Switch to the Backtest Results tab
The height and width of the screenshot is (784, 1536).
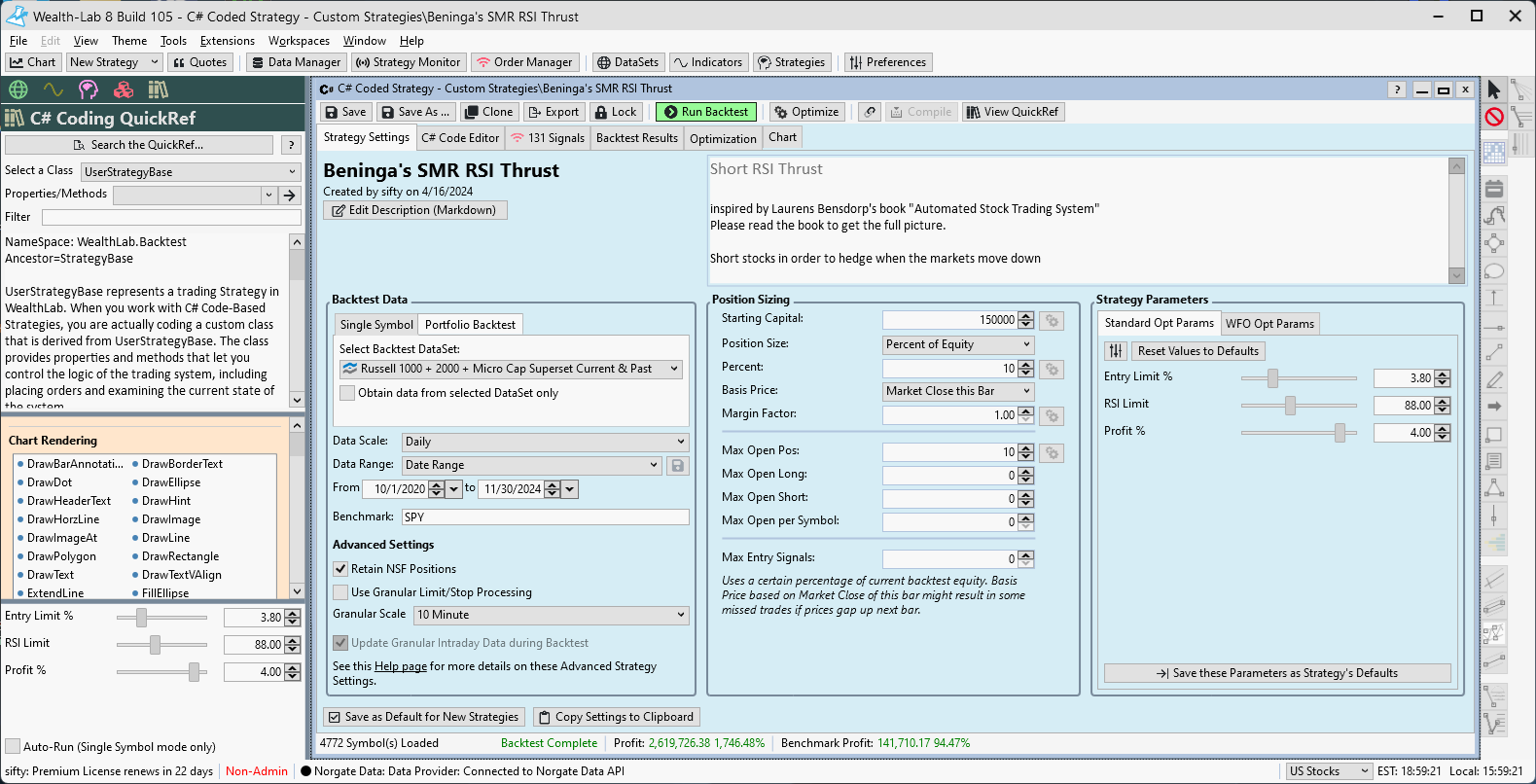point(637,138)
